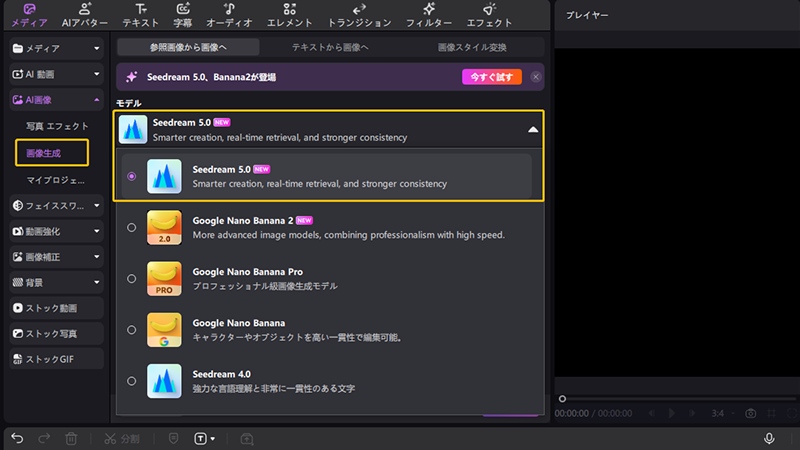Viewport: 800px width, 450px height.
Task: Open the オーディオ tab
Action: [229, 15]
